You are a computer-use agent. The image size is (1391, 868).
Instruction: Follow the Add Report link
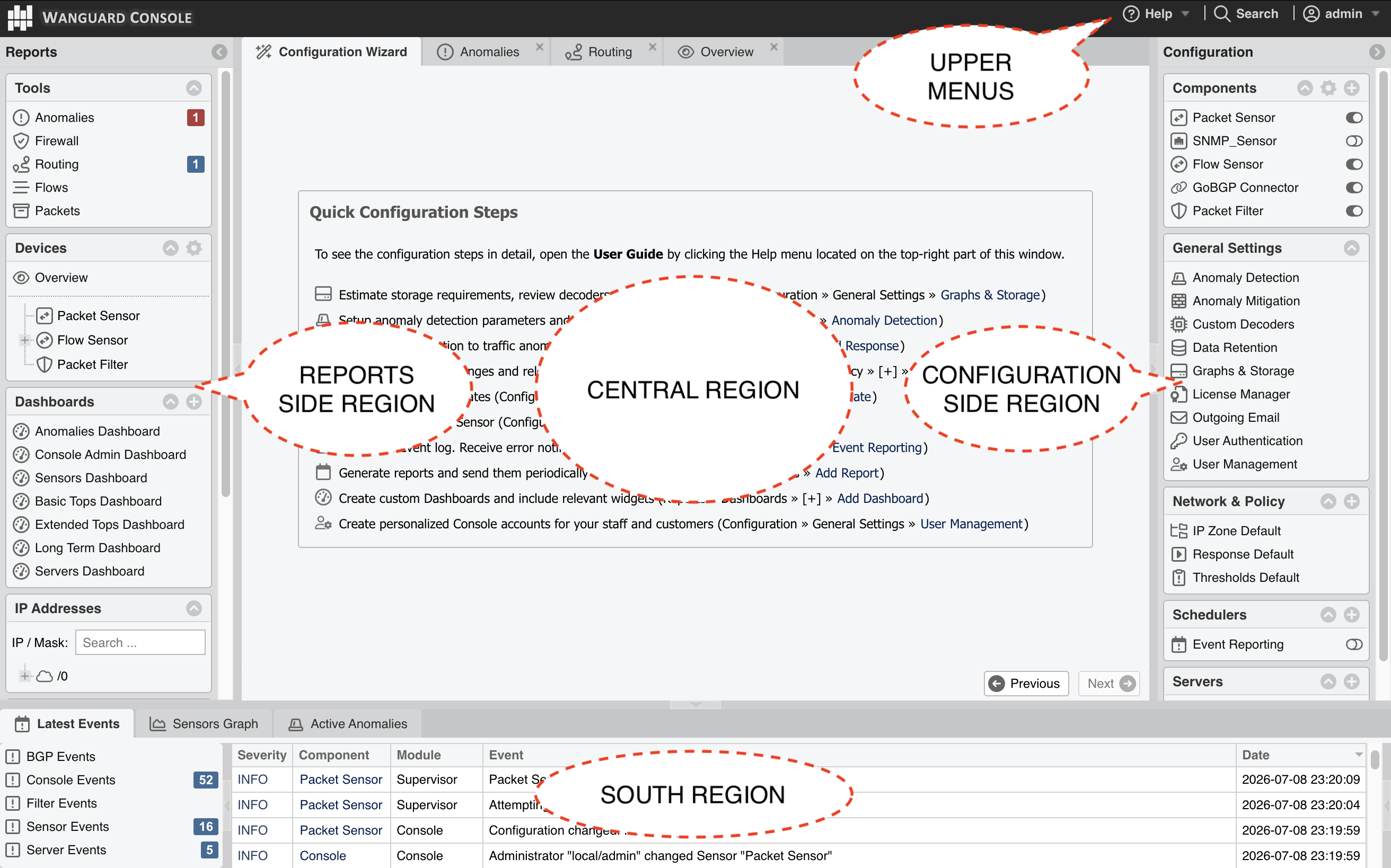tap(847, 473)
